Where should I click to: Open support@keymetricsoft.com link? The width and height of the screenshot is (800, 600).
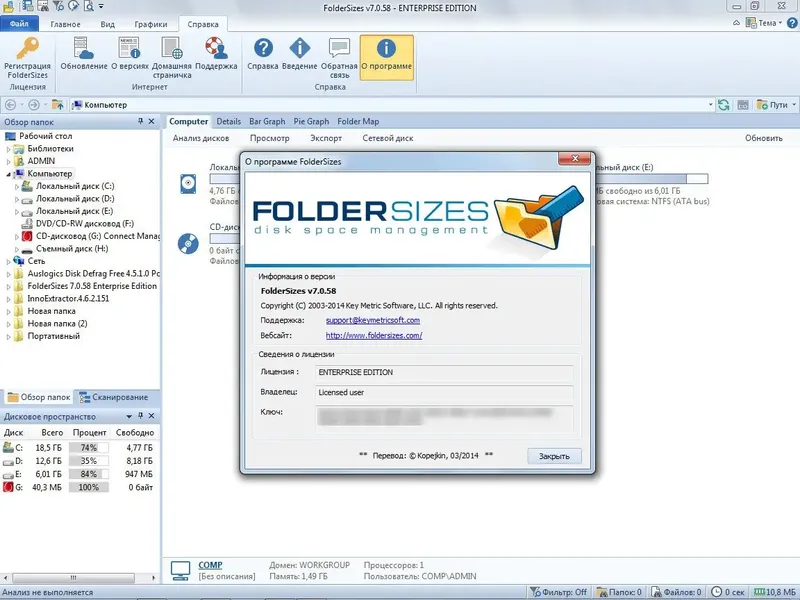tap(373, 320)
